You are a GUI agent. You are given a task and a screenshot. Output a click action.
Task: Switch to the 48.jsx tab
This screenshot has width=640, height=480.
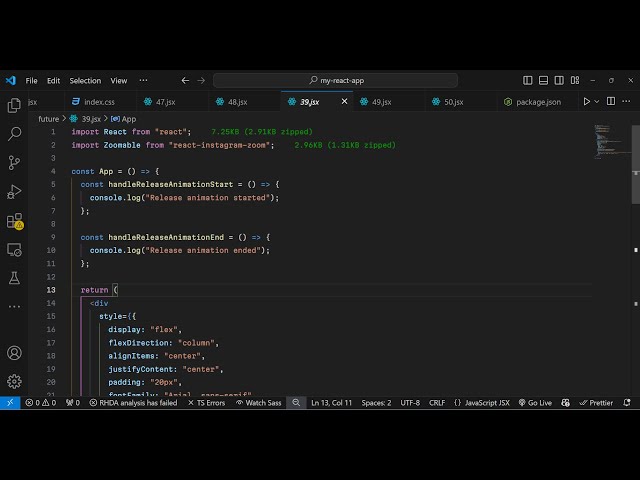coord(237,101)
